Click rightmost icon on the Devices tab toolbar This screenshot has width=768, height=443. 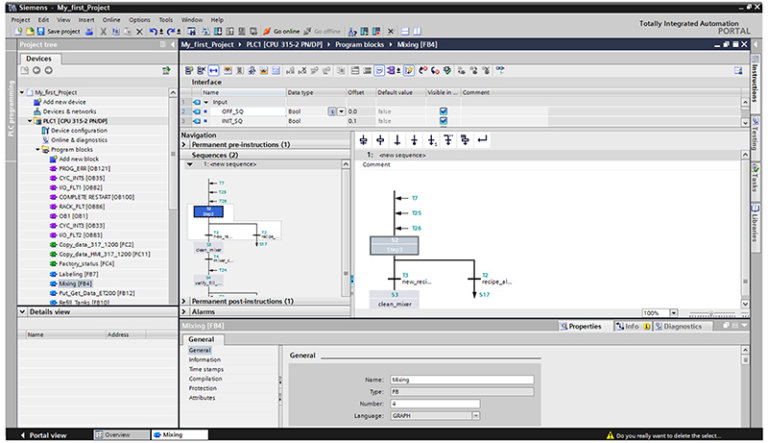[x=166, y=71]
